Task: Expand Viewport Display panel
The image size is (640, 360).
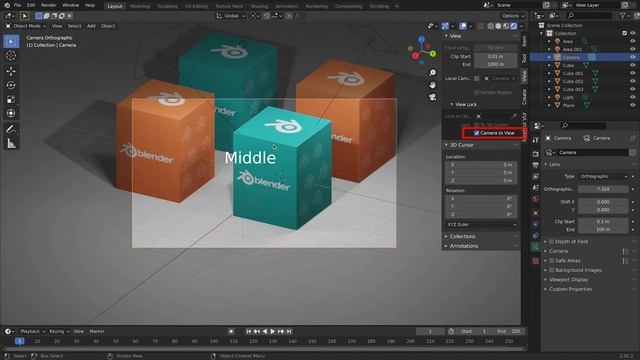Action: pyautogui.click(x=568, y=280)
